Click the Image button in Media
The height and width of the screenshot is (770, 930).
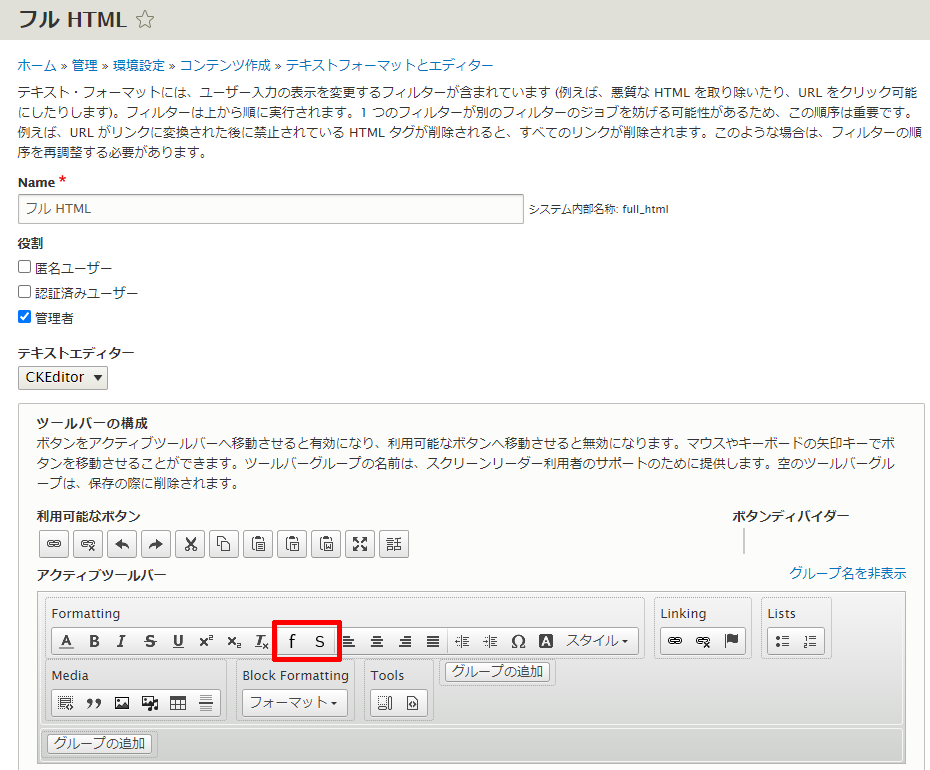[x=122, y=704]
